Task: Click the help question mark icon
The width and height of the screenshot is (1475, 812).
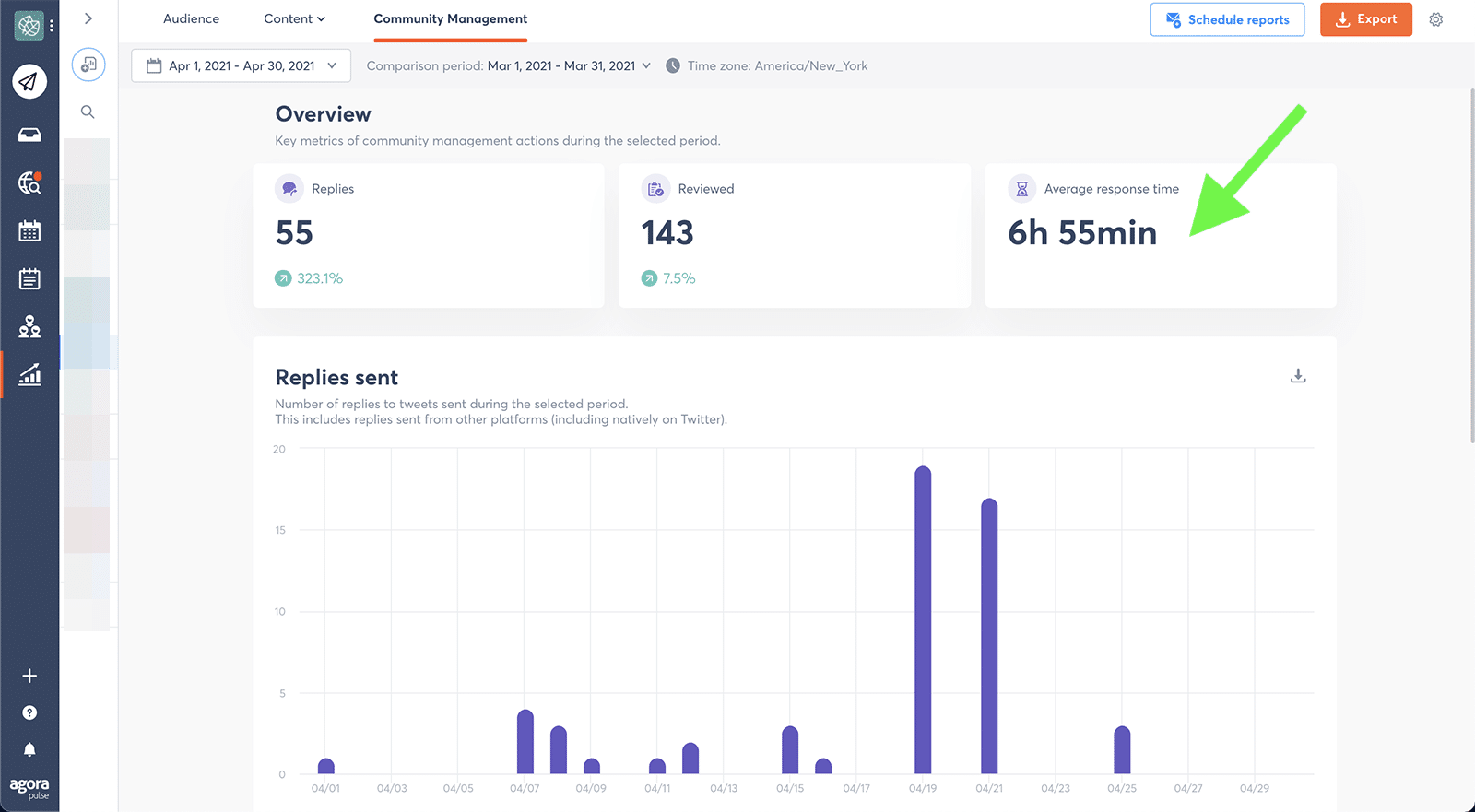Action: 29,712
